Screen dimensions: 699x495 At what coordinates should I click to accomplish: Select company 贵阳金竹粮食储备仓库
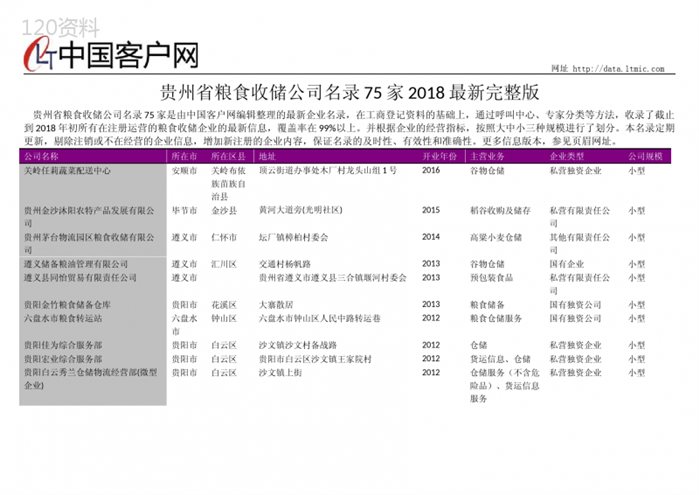tap(67, 305)
